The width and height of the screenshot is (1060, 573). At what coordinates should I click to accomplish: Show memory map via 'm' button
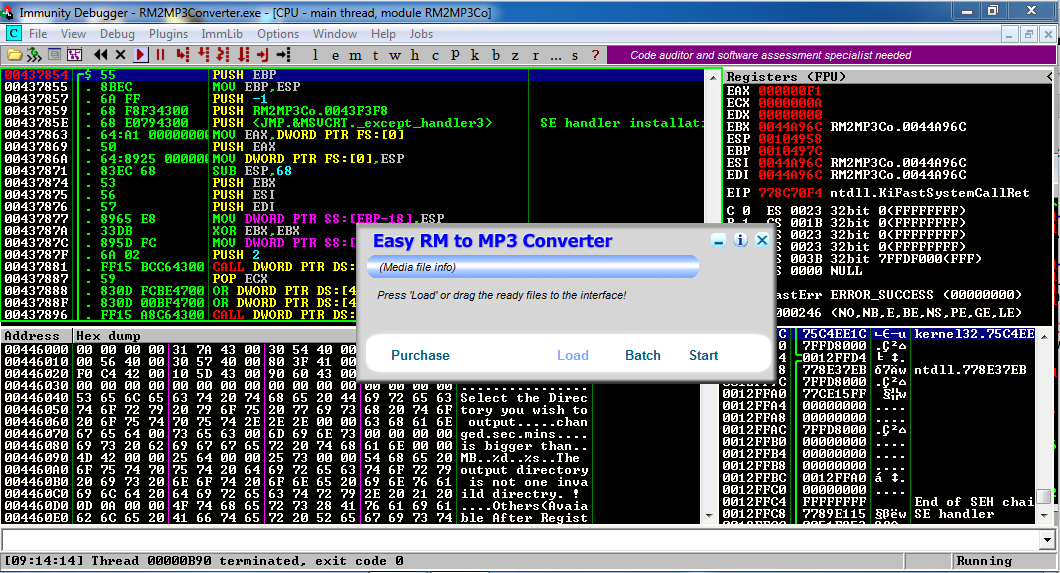[356, 55]
